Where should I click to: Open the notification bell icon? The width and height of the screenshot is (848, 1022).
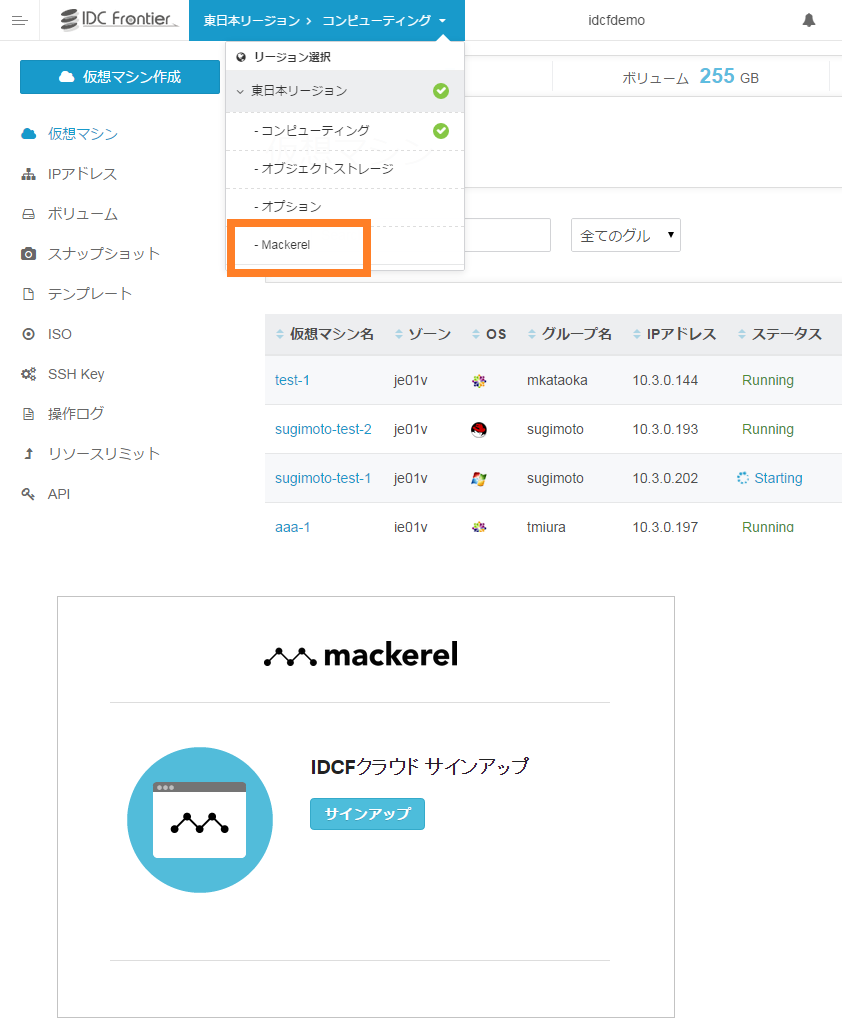click(x=809, y=19)
